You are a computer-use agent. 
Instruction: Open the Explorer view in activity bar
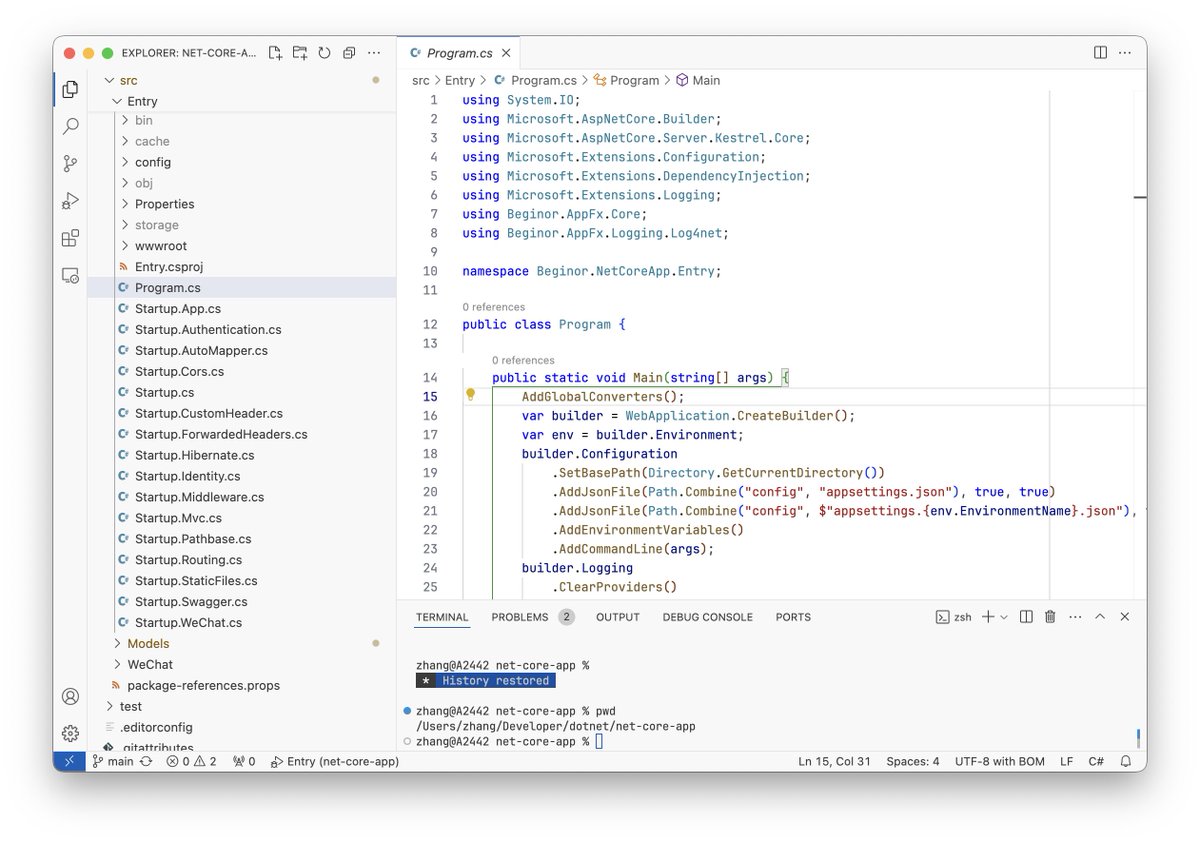click(70, 89)
